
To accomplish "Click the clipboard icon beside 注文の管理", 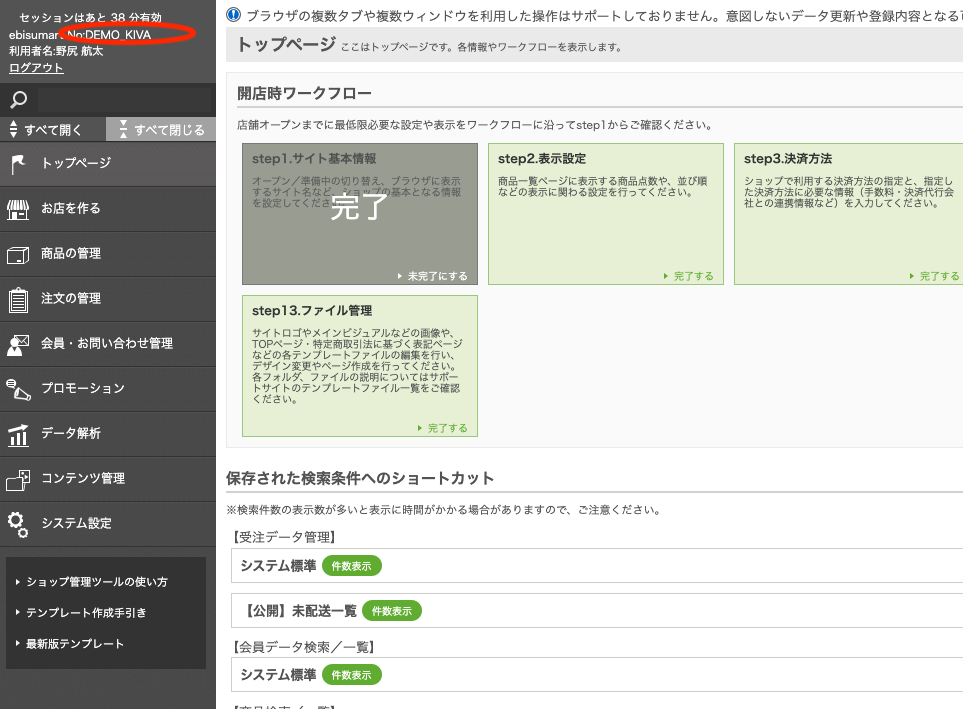I will 18,300.
